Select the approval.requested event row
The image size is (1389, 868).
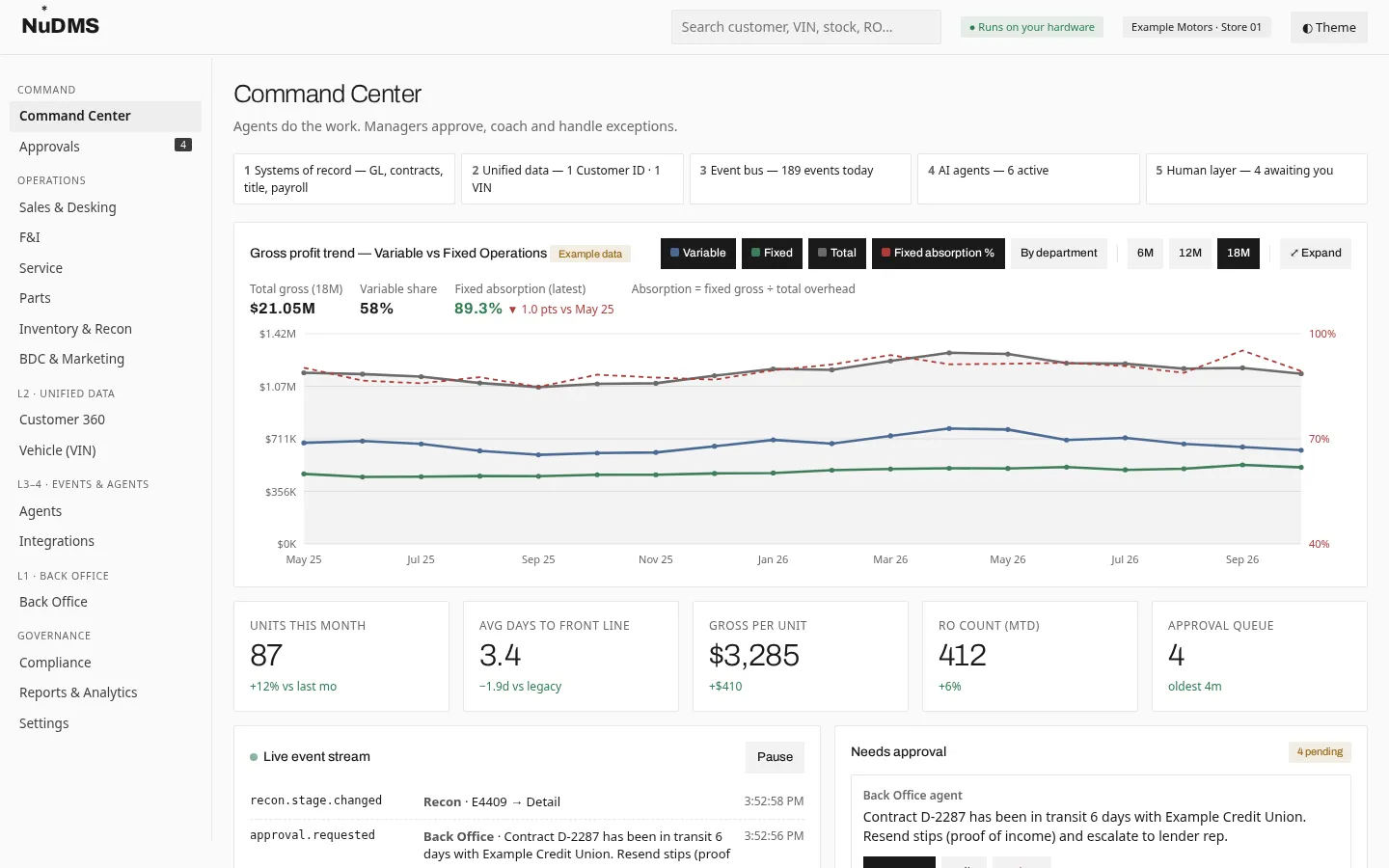[527, 845]
